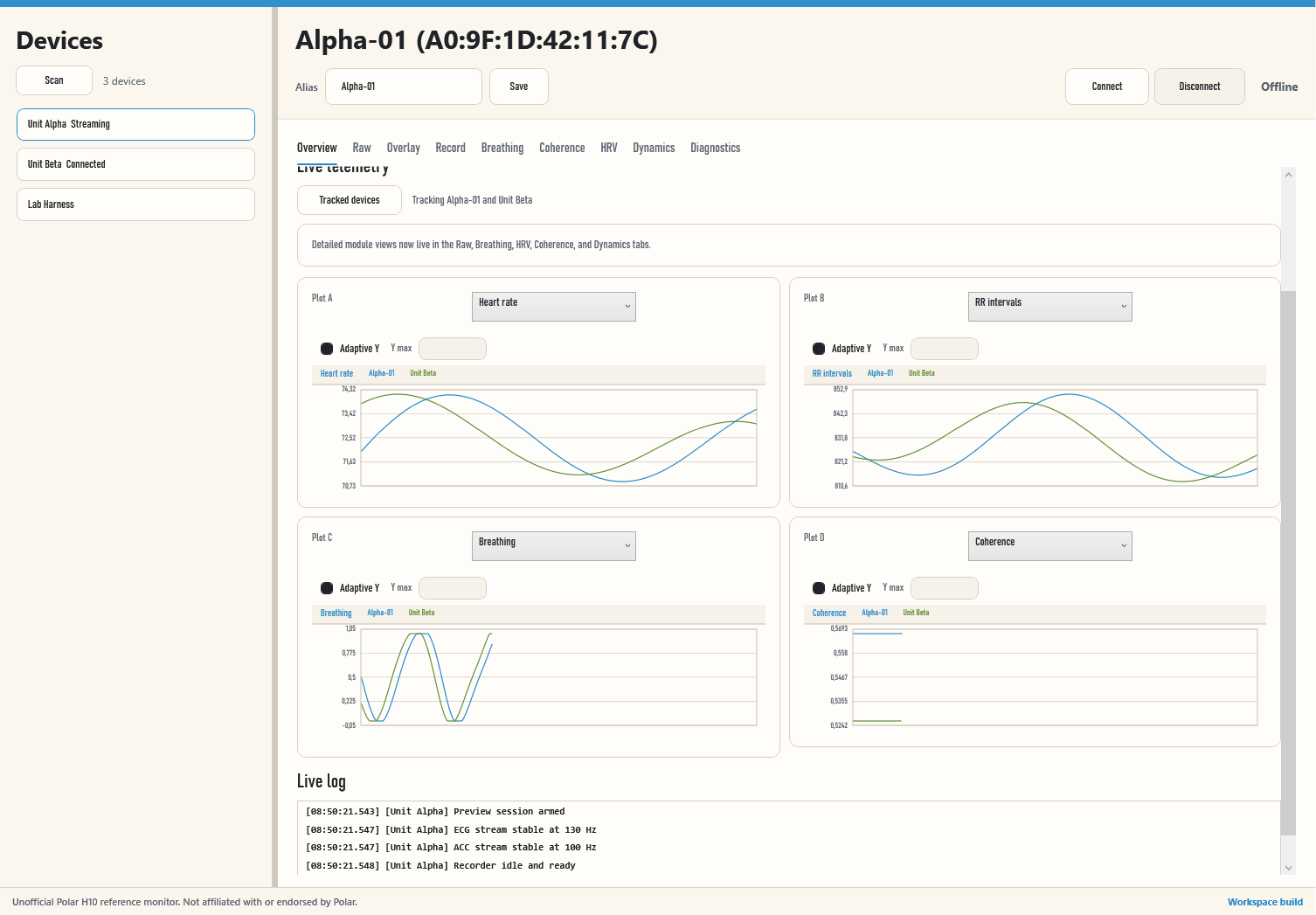1316x915 pixels.
Task: Toggle Adaptive Y checkbox in Plot C
Action: tap(327, 588)
